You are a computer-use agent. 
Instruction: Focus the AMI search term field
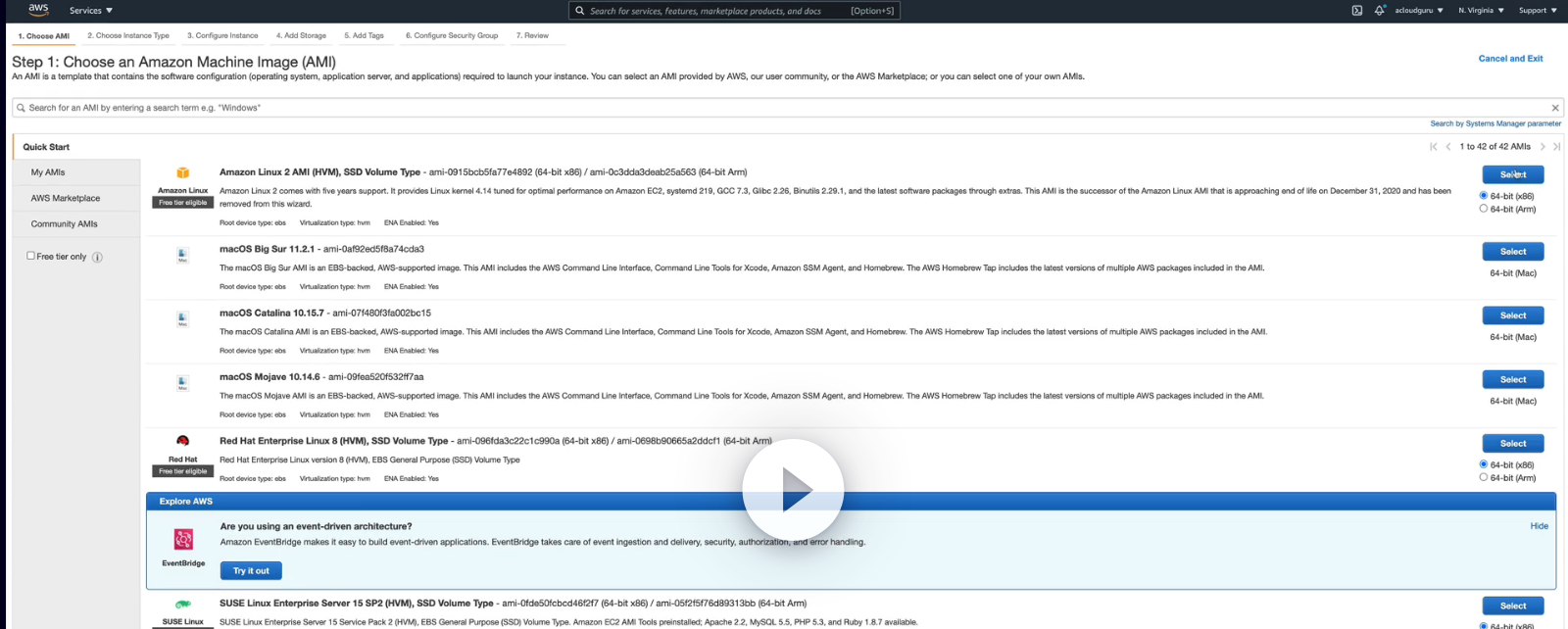pos(787,108)
